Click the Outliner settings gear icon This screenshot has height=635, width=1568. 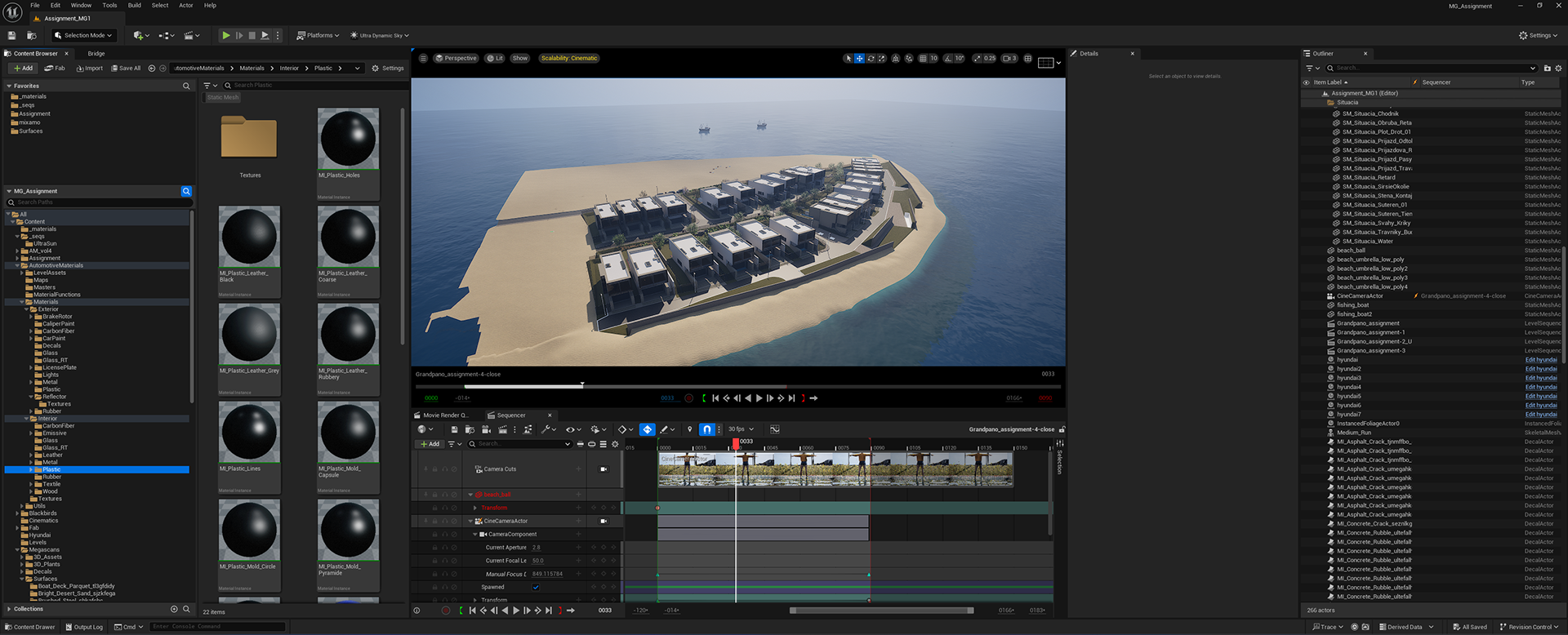1558,69
